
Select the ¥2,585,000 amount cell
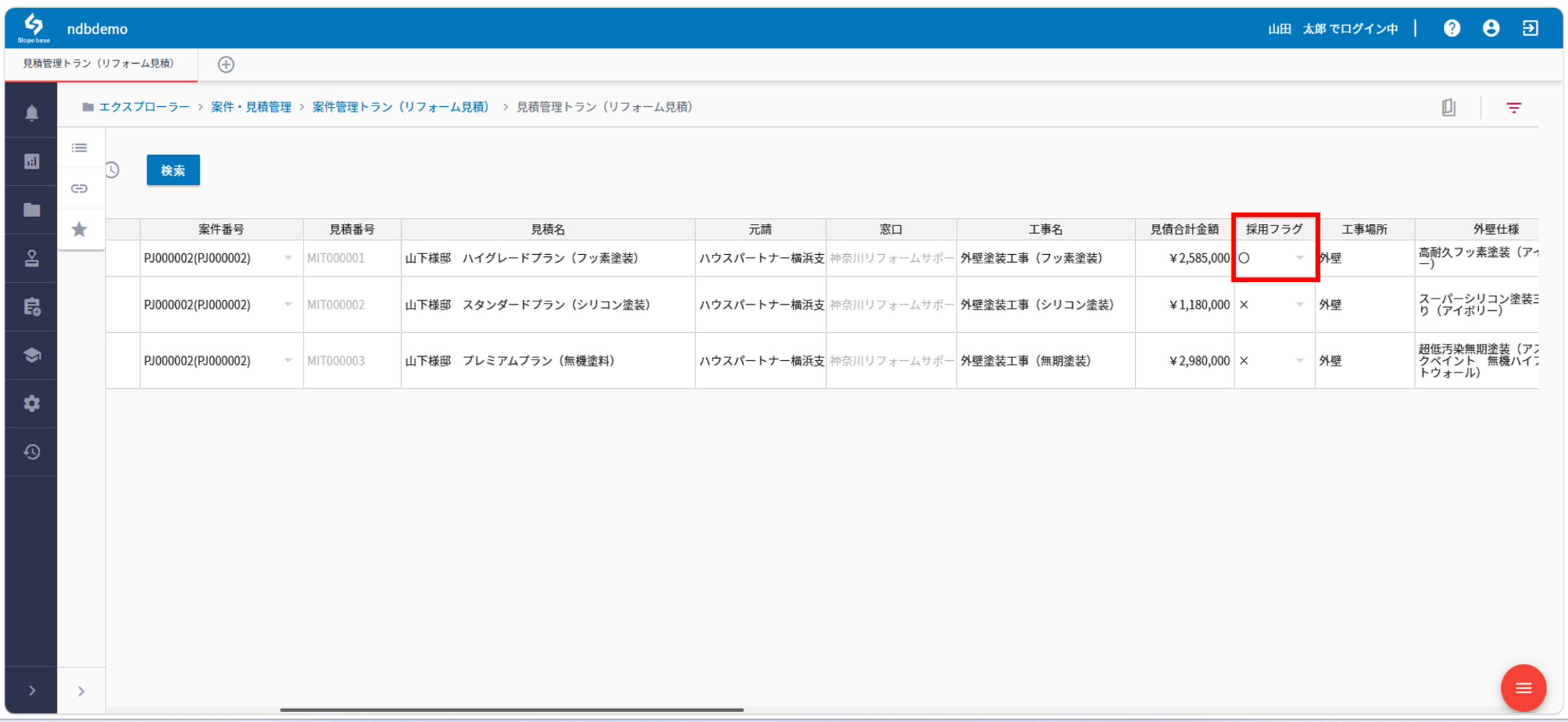pyautogui.click(x=1184, y=258)
